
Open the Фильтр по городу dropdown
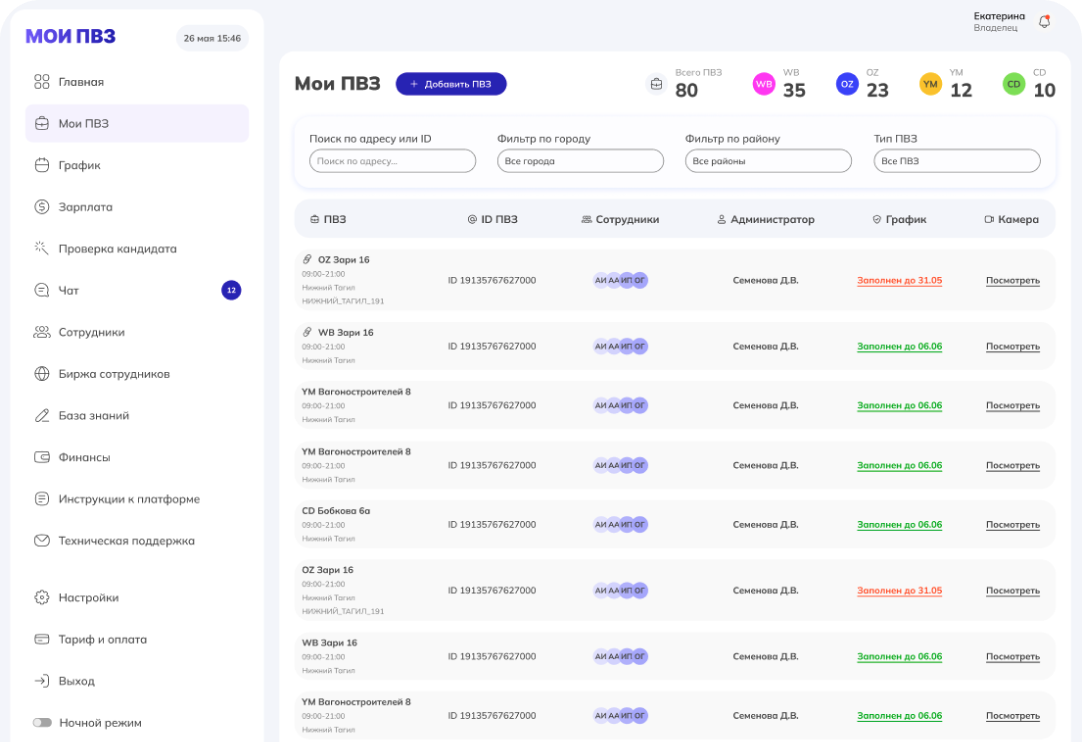click(x=580, y=161)
